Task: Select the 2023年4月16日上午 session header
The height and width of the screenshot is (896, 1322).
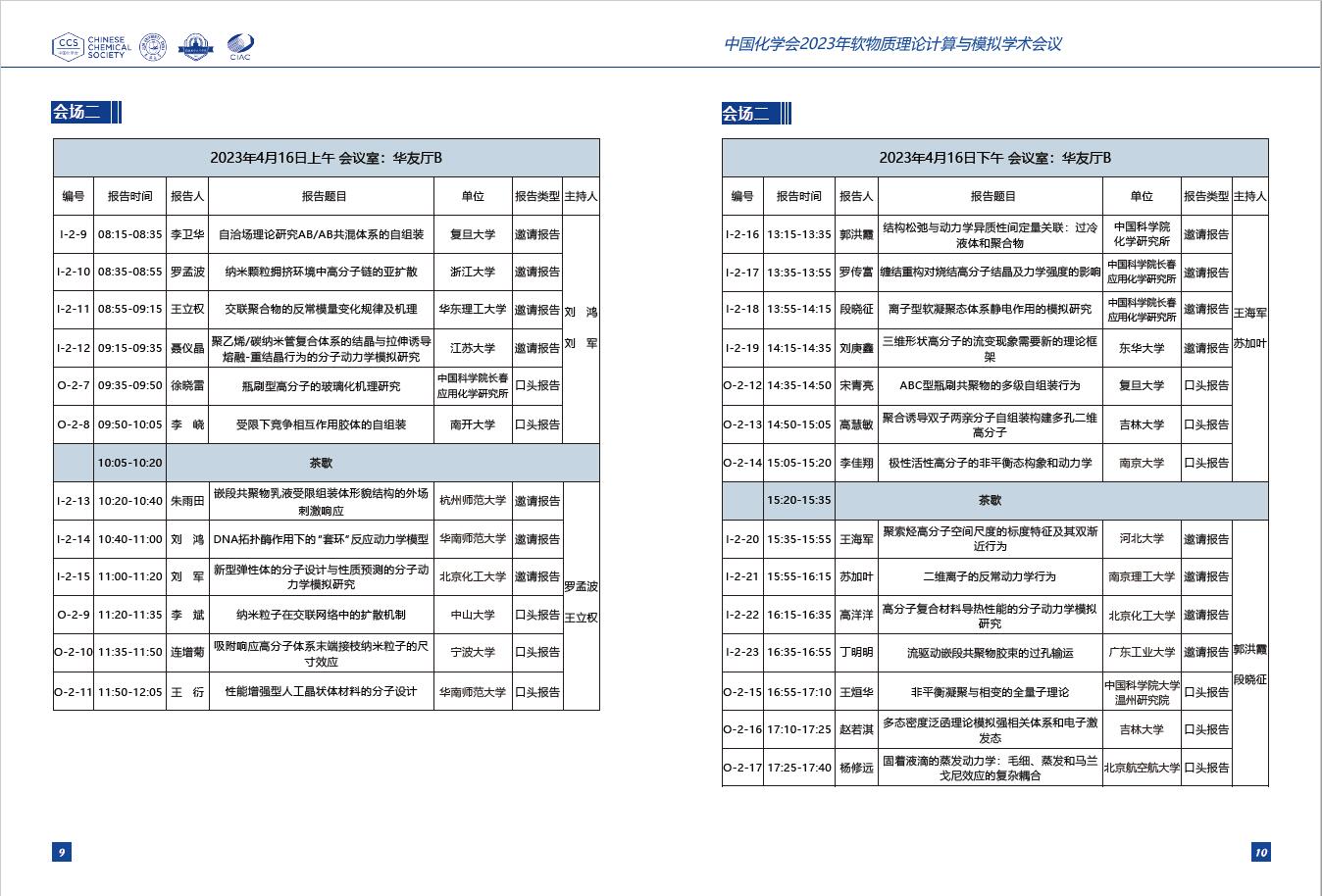Action: (326, 158)
